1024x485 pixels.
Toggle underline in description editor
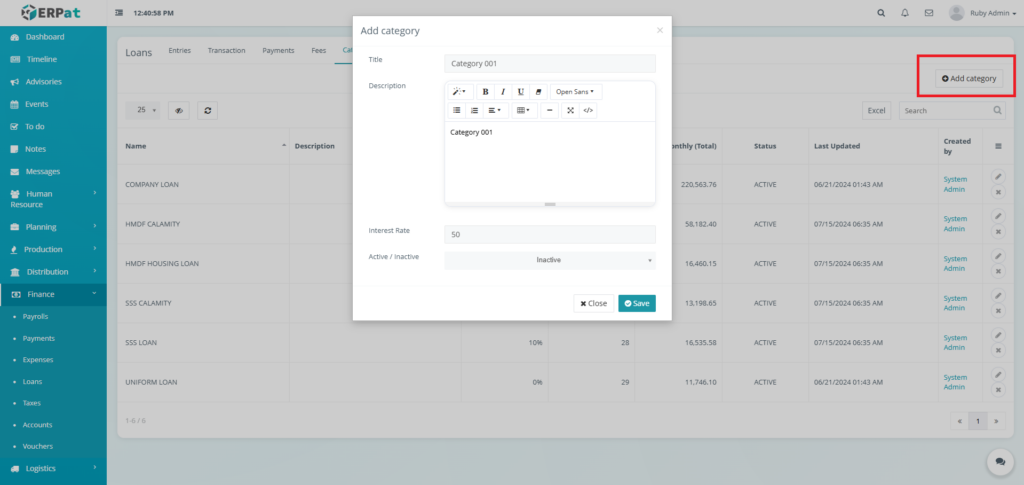(520, 92)
